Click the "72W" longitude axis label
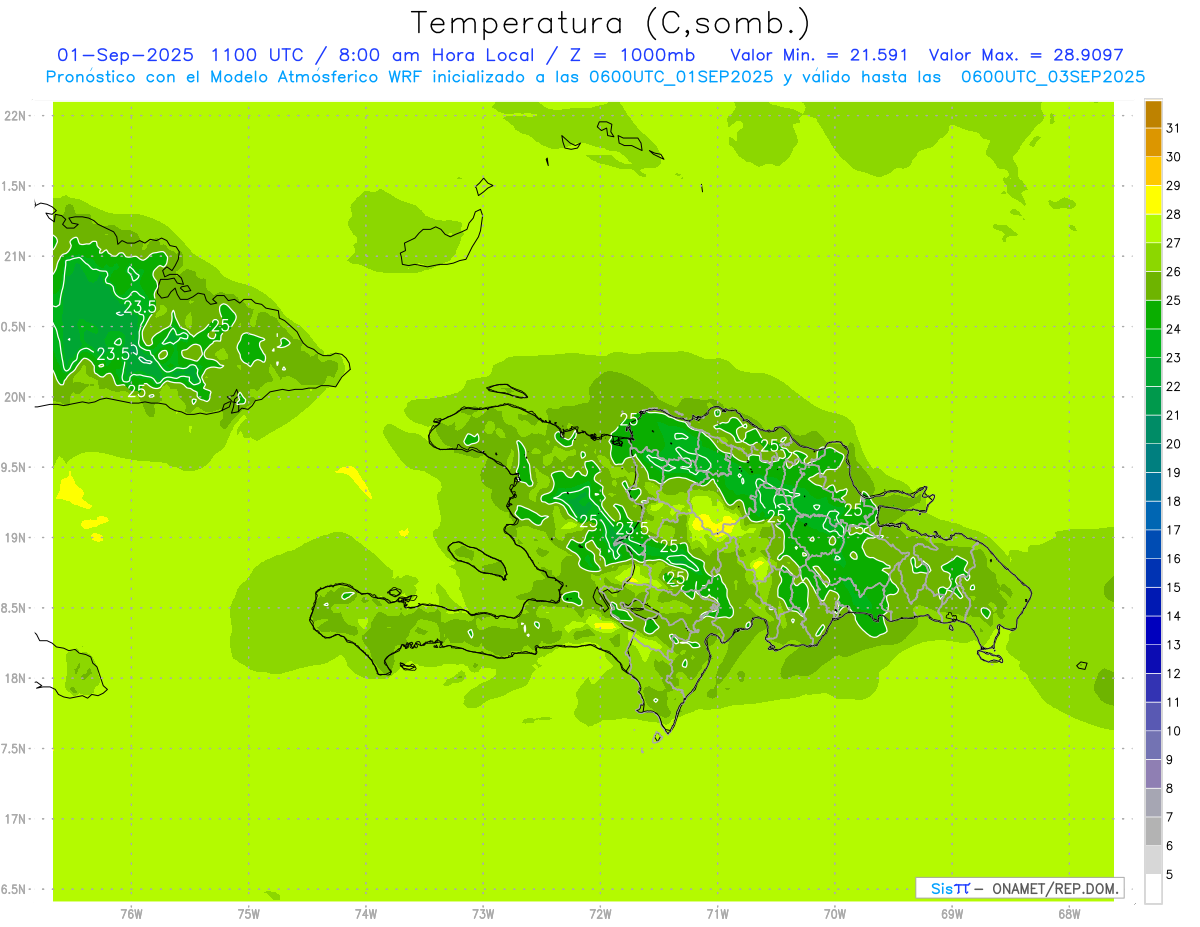This screenshot has width=1200, height=927. (x=600, y=914)
